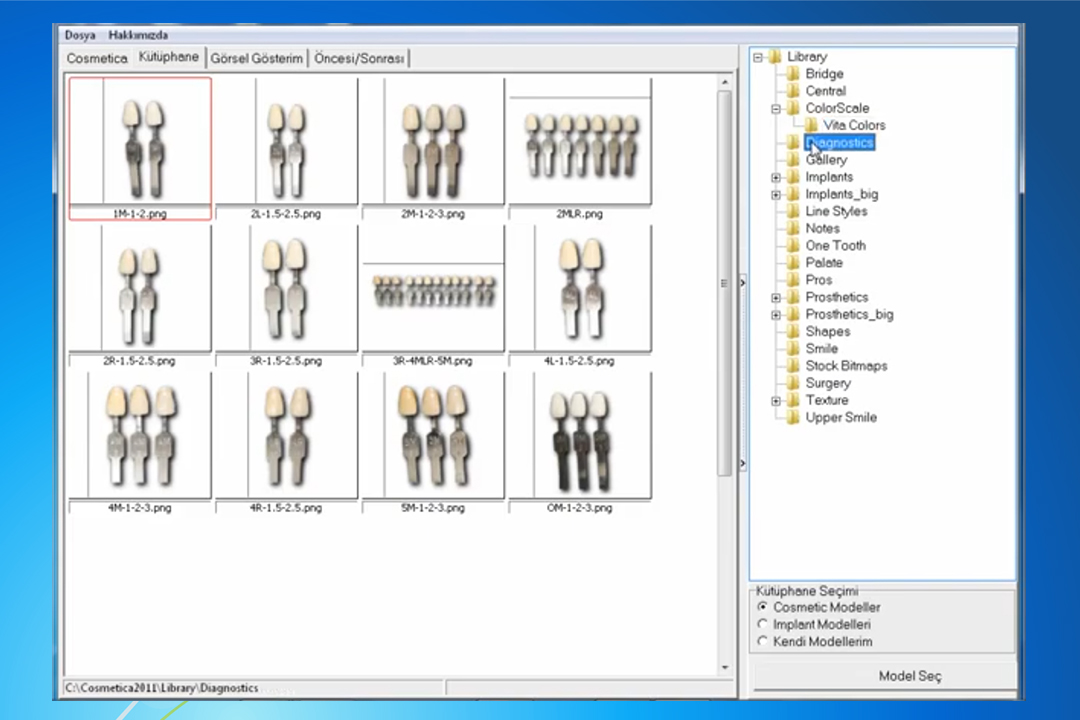
Task: Click the Shapes folder icon
Action: click(793, 331)
